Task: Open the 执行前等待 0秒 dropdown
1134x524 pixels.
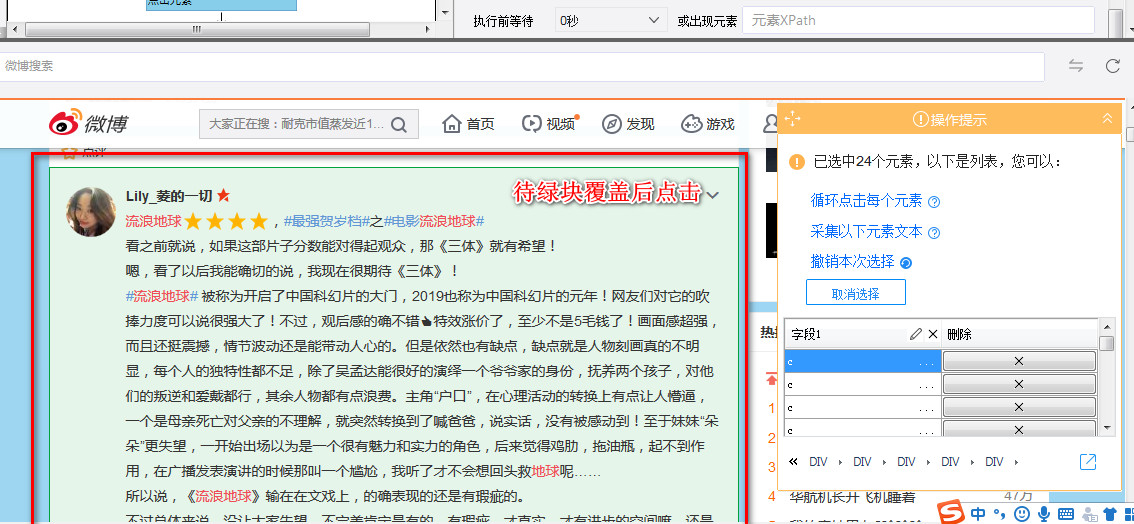Action: point(610,20)
